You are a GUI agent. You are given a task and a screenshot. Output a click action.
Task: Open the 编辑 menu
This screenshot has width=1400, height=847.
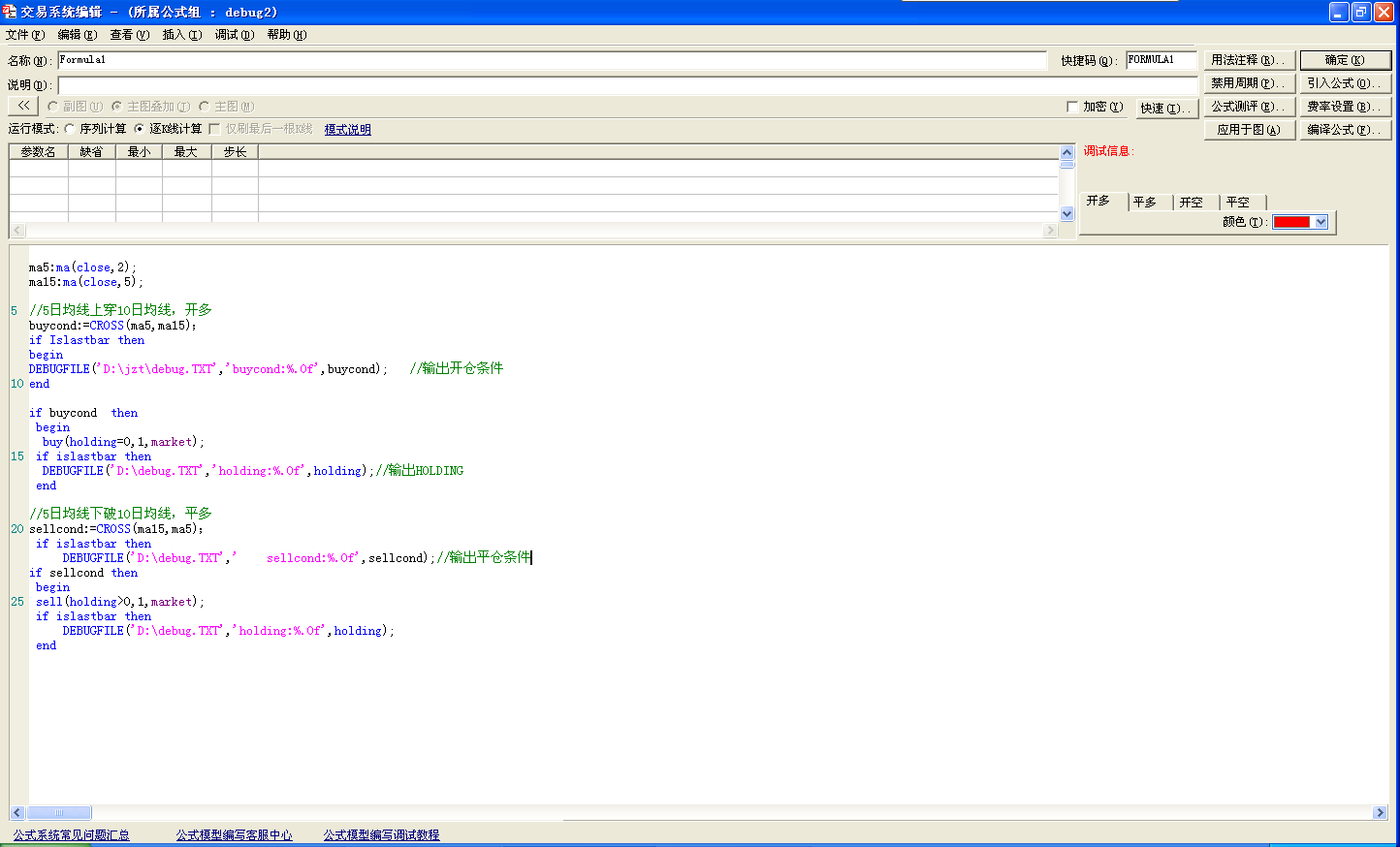[78, 35]
